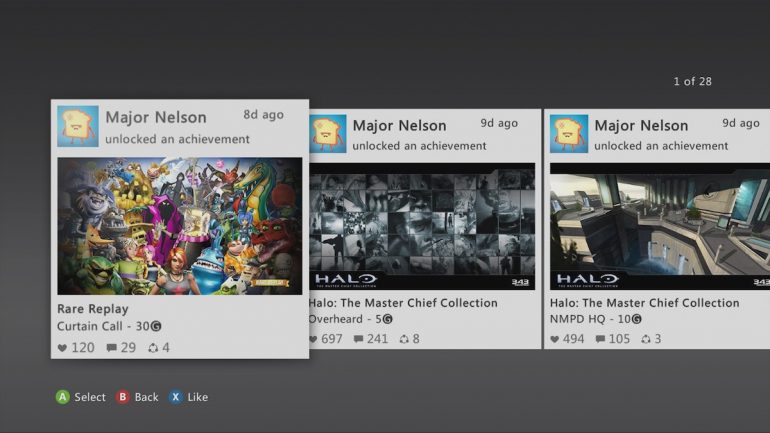Open comments icon showing 241

coord(359,339)
